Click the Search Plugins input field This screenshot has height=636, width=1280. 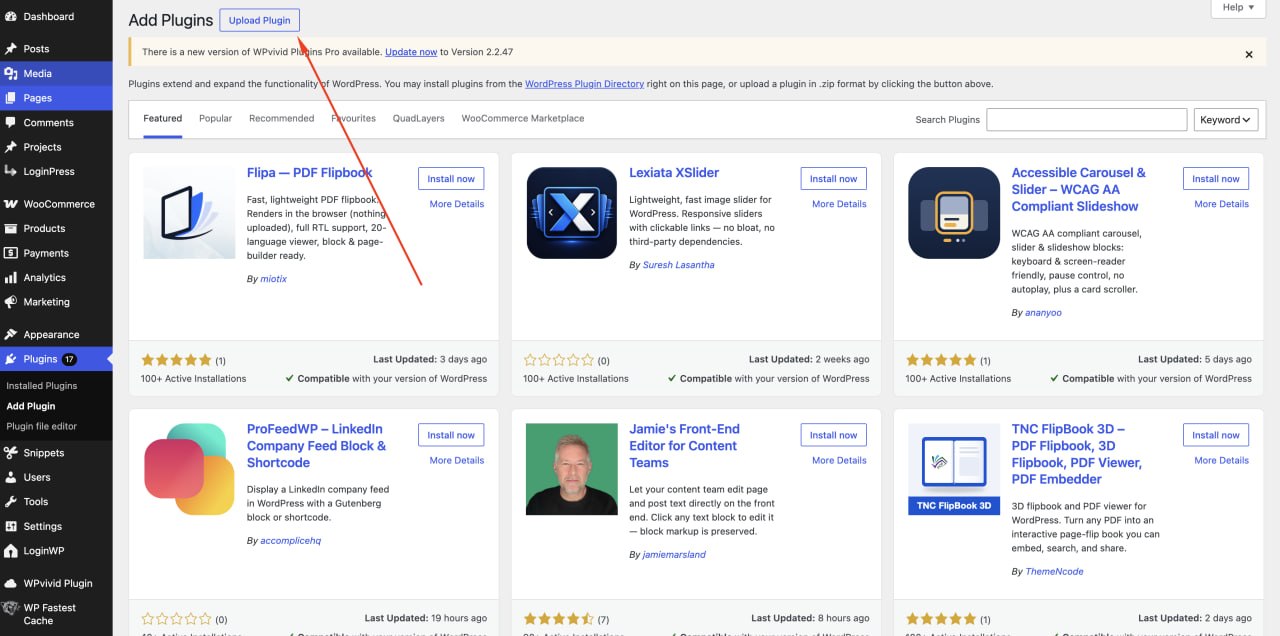(1086, 120)
